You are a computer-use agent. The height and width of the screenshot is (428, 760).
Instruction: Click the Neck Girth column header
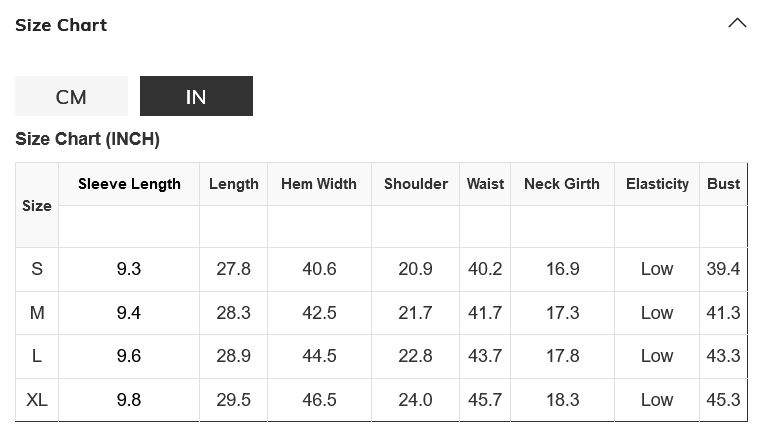coord(562,184)
